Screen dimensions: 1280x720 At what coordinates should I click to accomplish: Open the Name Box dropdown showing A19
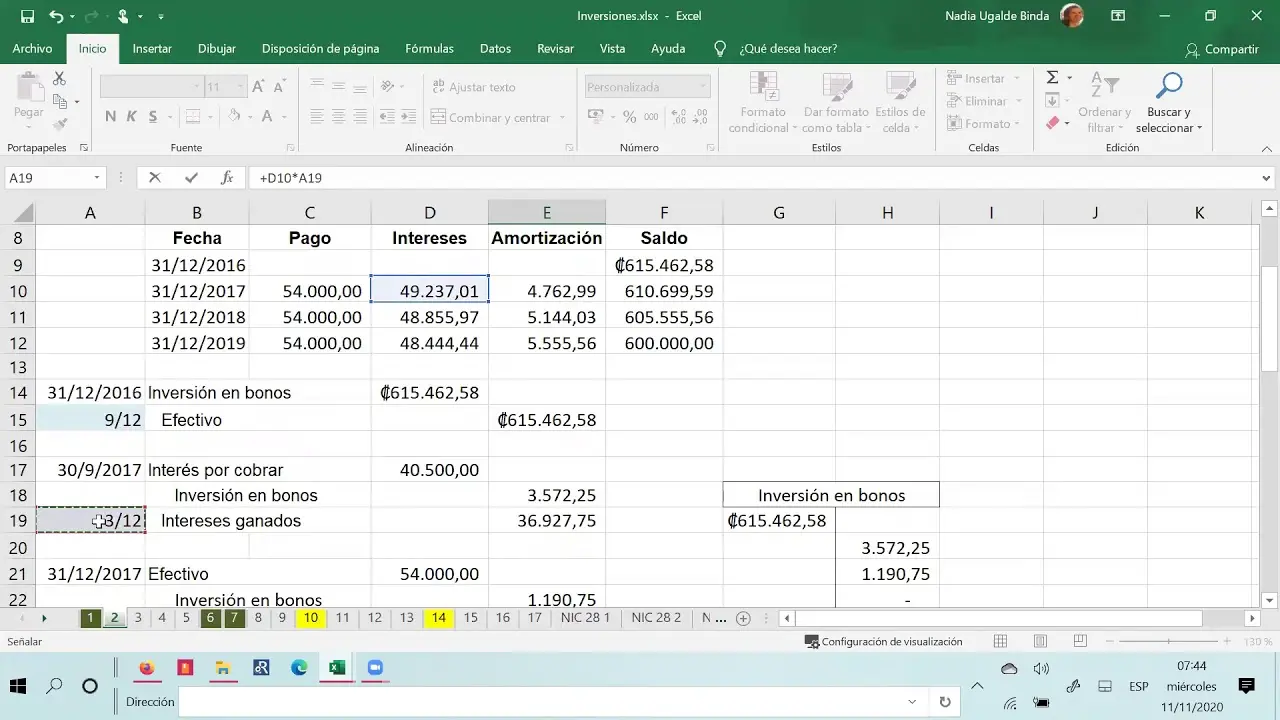[x=97, y=178]
